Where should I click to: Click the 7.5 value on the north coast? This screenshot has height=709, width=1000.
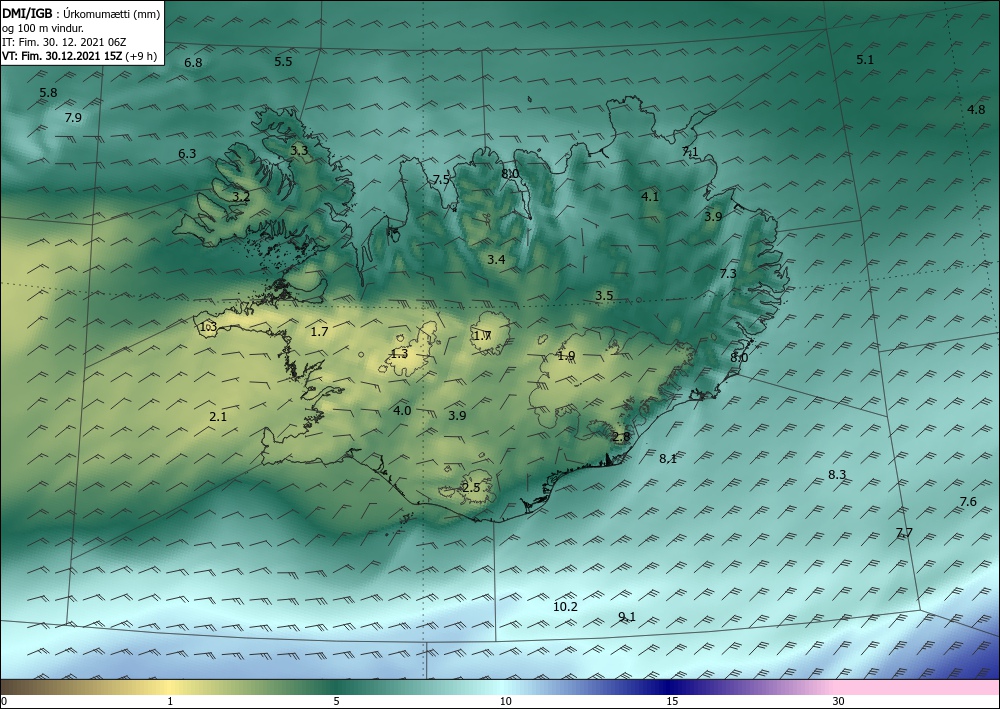(441, 180)
